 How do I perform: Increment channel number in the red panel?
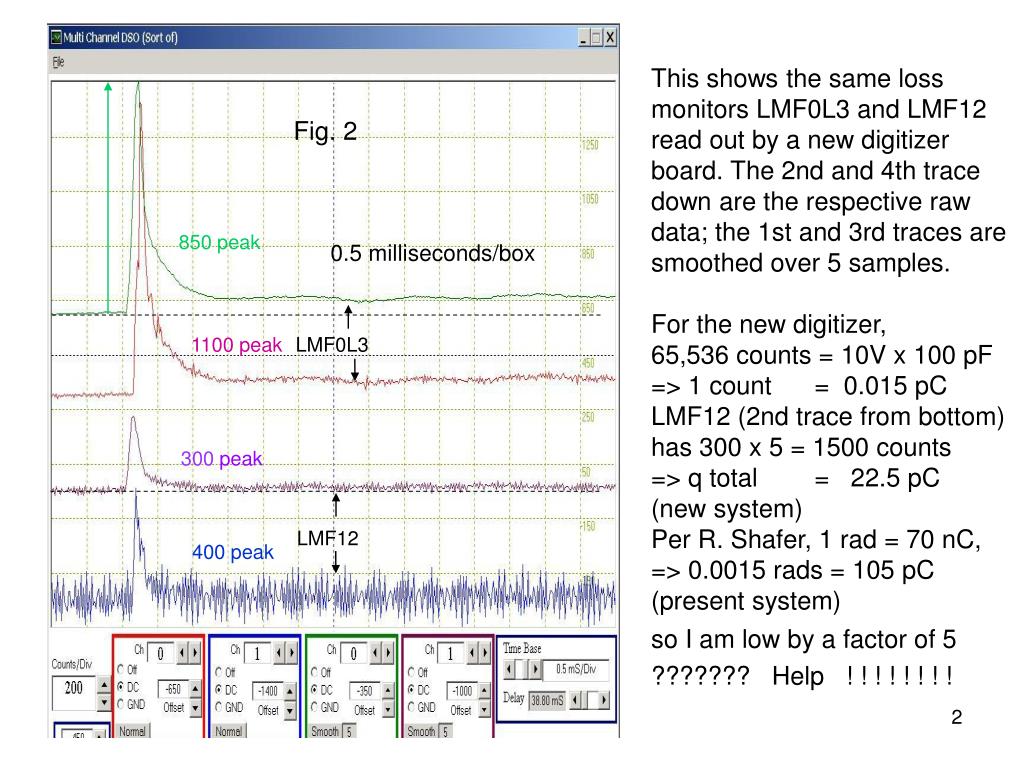[x=195, y=652]
